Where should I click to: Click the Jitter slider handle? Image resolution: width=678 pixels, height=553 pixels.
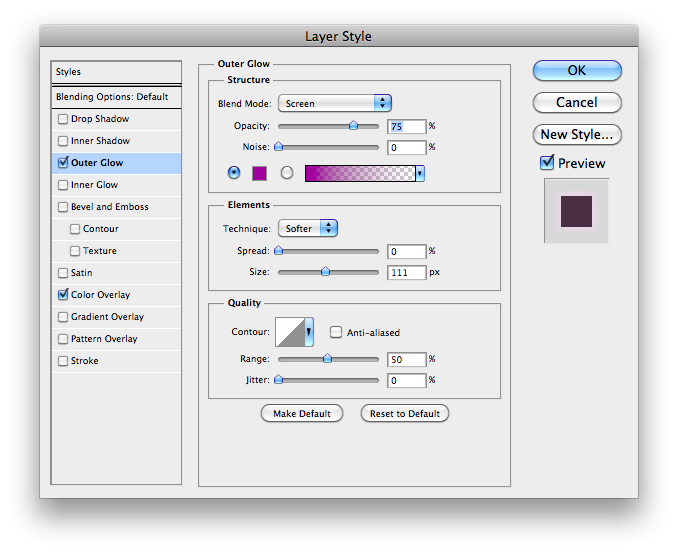tap(279, 380)
